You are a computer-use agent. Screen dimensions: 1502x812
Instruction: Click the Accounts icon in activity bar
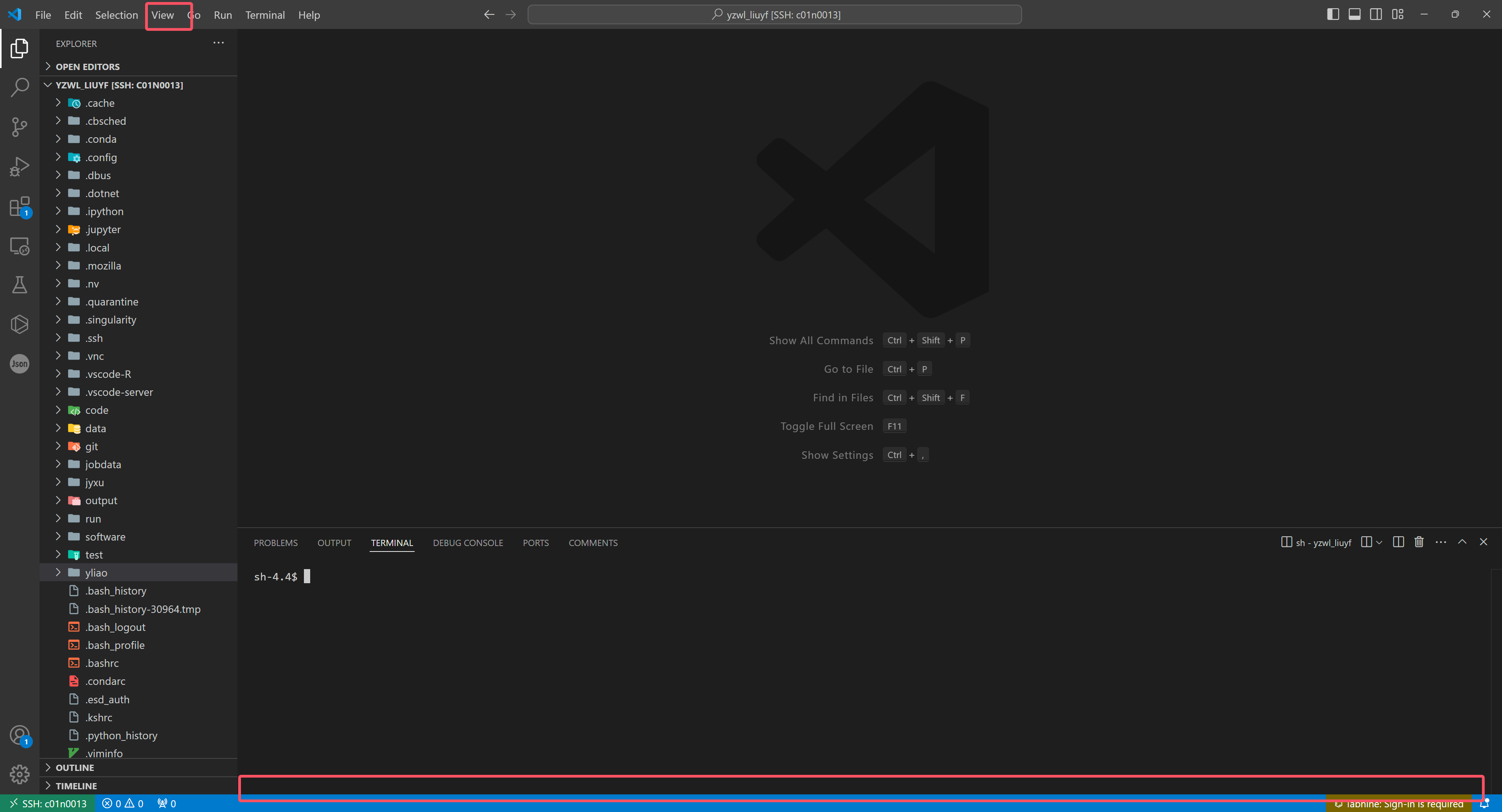(20, 735)
